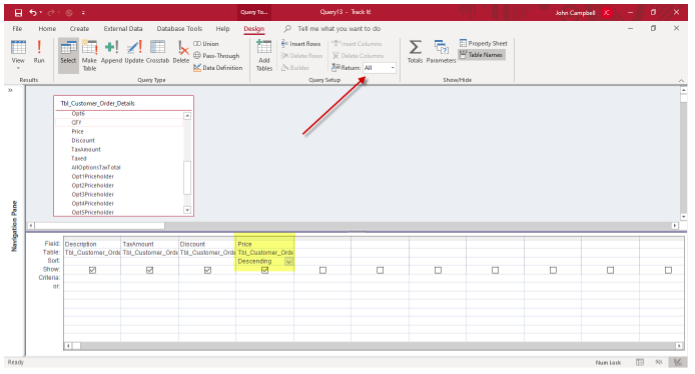Viewport: 695px width, 374px height.
Task: Check Show box in the sixth empty column
Action: tap(380, 270)
